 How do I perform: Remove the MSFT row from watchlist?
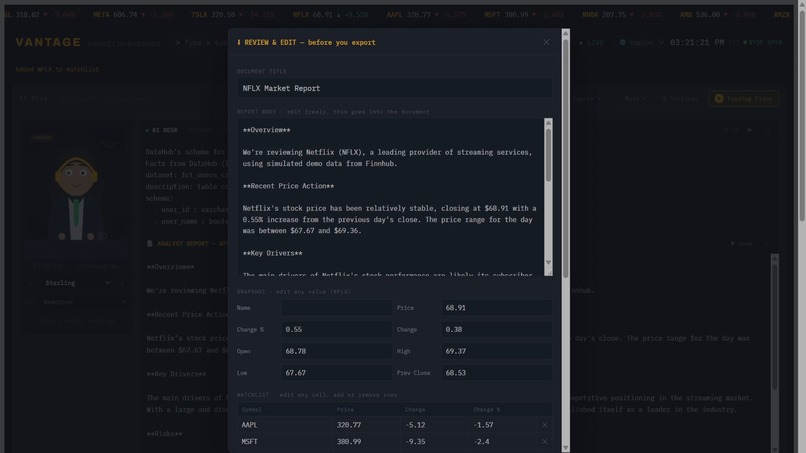pos(544,441)
